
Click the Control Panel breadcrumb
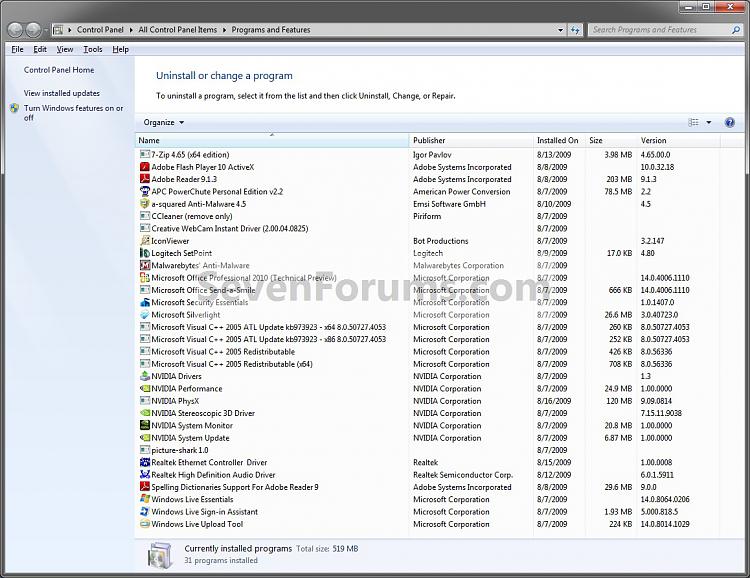[100, 30]
